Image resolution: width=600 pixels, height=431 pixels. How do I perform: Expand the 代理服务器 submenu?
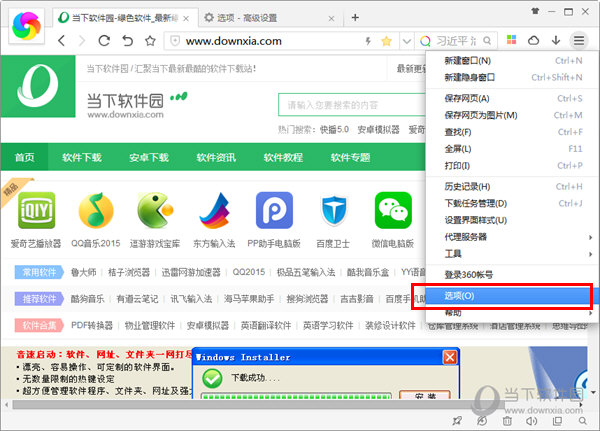(512, 237)
